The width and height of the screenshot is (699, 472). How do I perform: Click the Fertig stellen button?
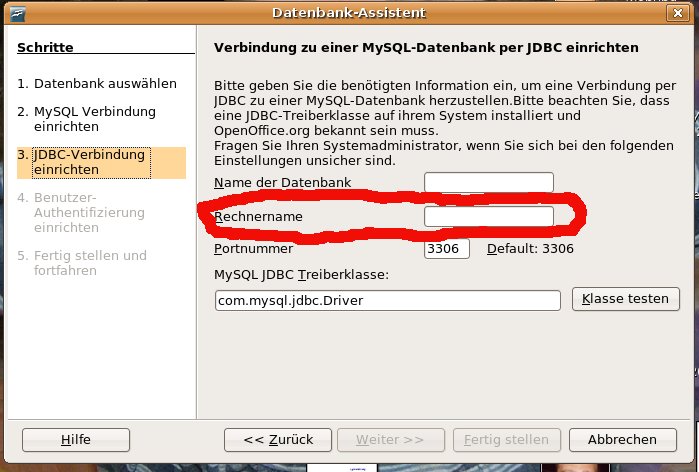tap(507, 440)
